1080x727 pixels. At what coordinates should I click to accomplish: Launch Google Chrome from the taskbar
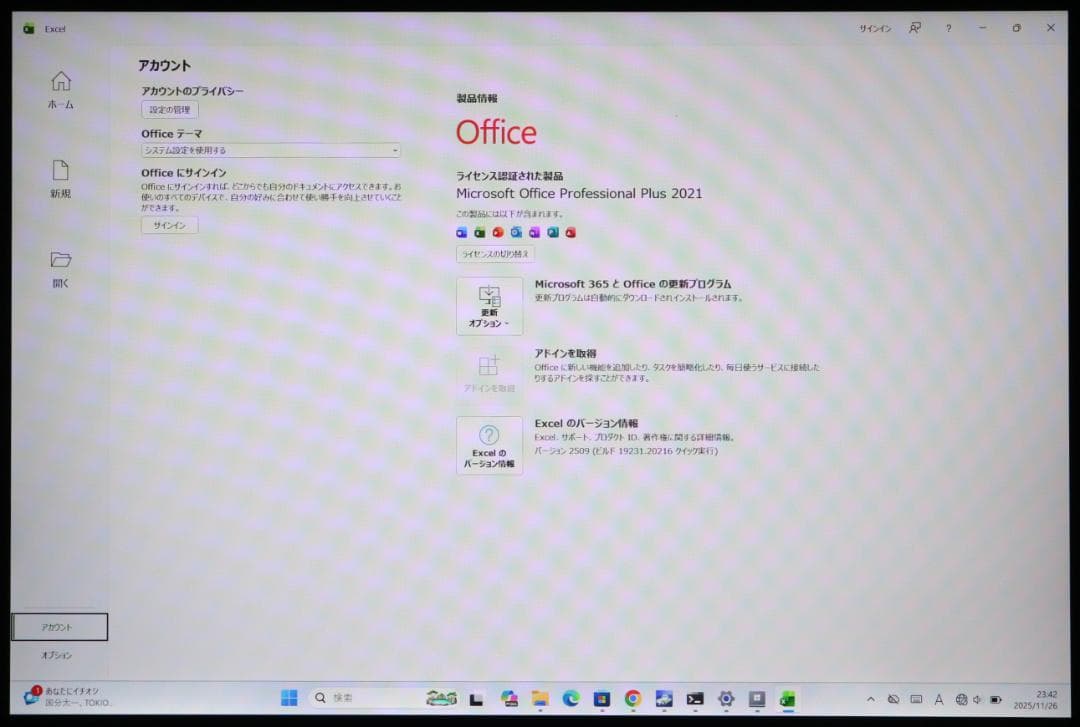click(x=632, y=699)
